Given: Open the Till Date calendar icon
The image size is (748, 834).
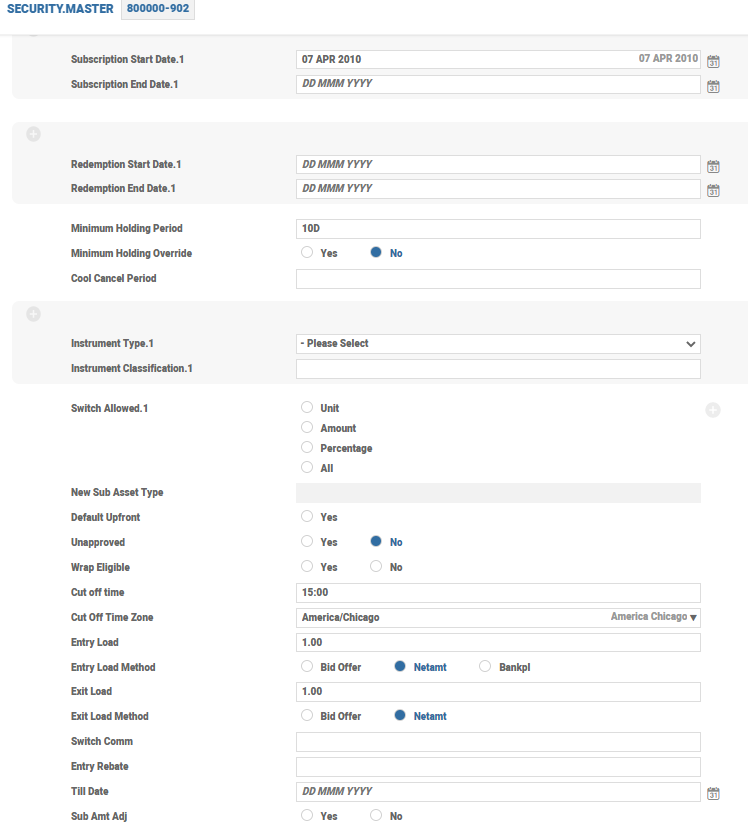Looking at the screenshot, I should (713, 793).
